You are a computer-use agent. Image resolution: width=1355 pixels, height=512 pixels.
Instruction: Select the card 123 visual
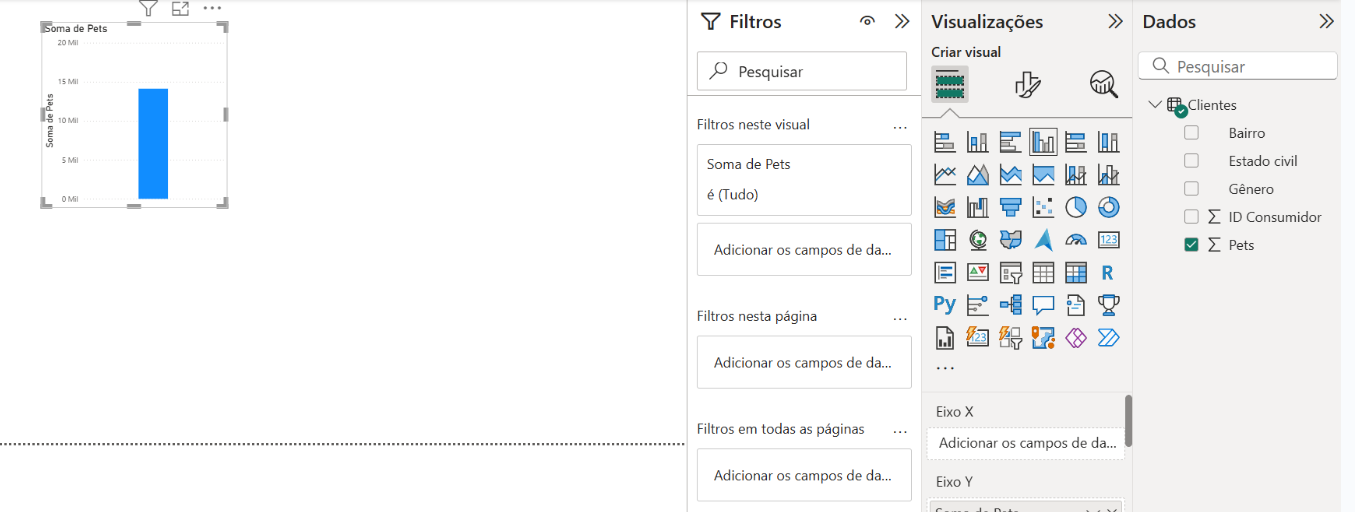pos(1108,240)
